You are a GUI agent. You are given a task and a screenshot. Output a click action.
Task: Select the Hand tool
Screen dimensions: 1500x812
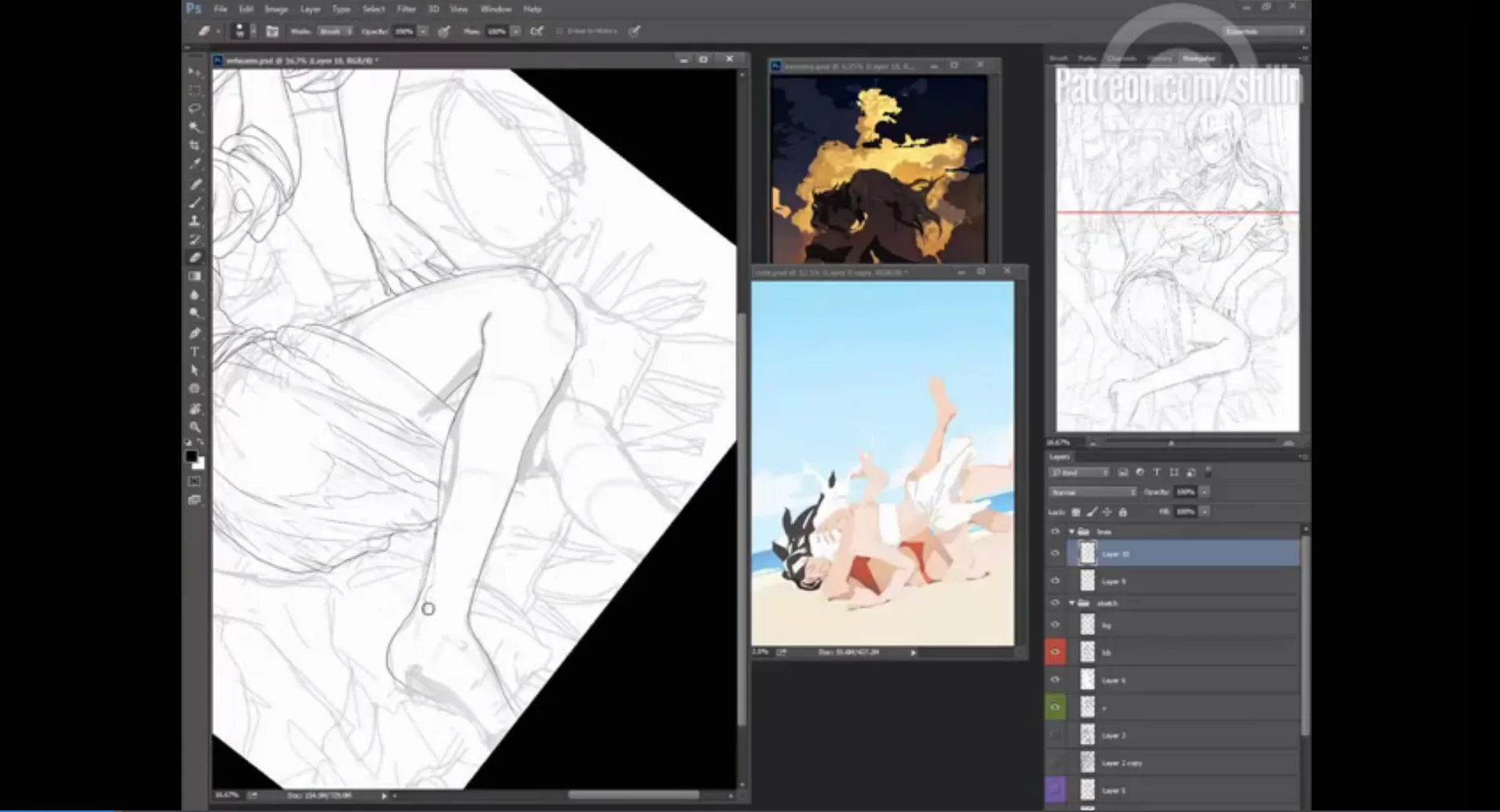tap(195, 409)
